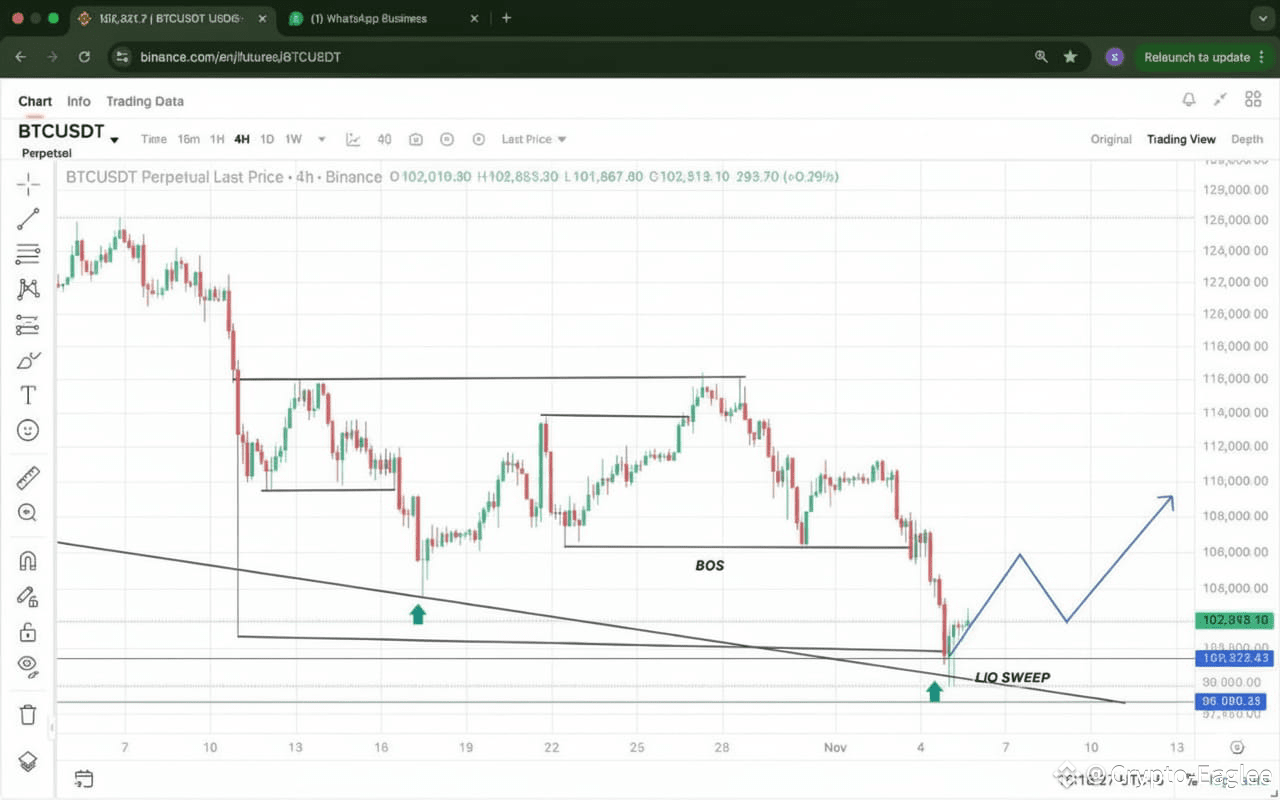Expand the BTCUSDT symbol selector

point(114,140)
